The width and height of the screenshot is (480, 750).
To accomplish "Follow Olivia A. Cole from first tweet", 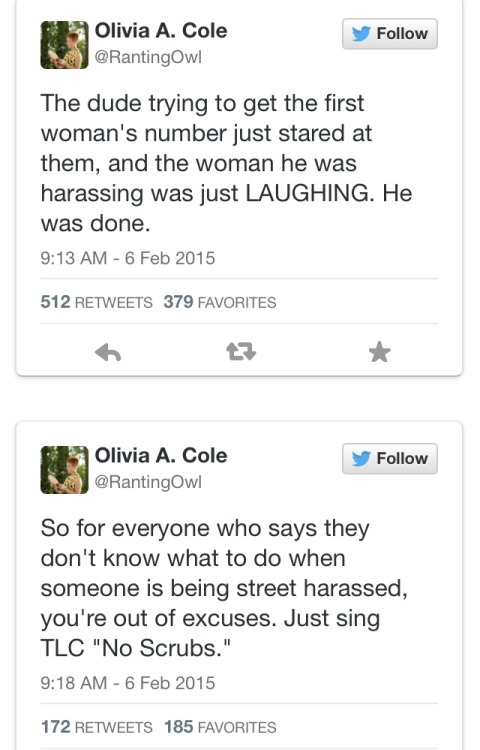I will click(x=390, y=34).
